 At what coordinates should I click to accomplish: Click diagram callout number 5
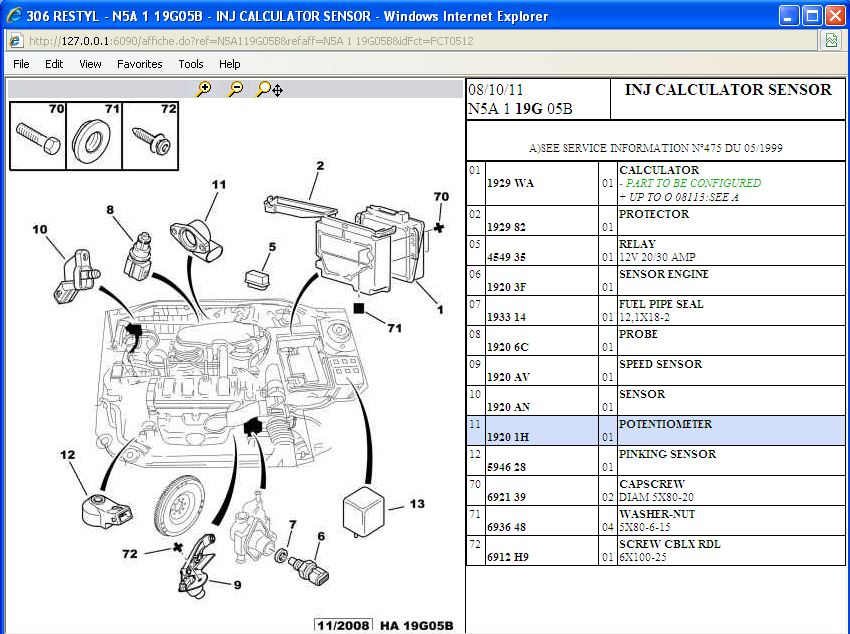(x=272, y=247)
